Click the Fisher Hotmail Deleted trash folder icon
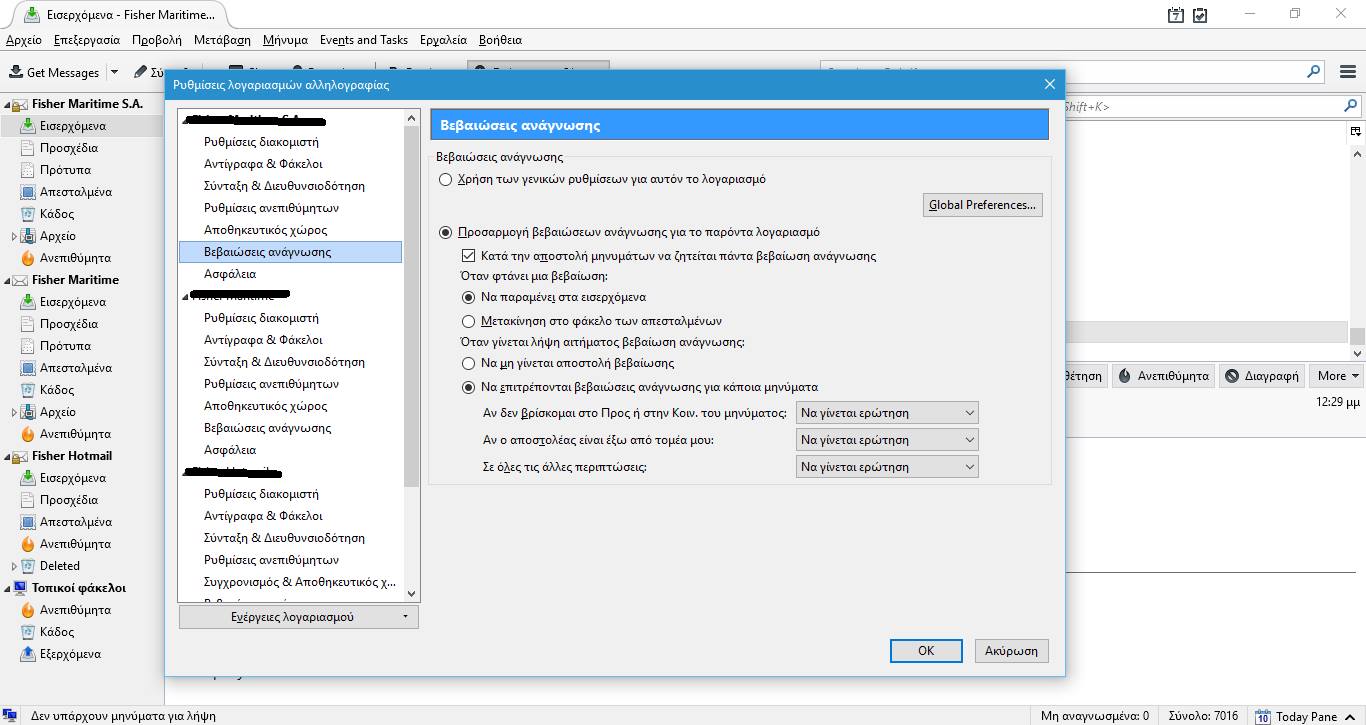This screenshot has height=725, width=1366. pos(28,566)
